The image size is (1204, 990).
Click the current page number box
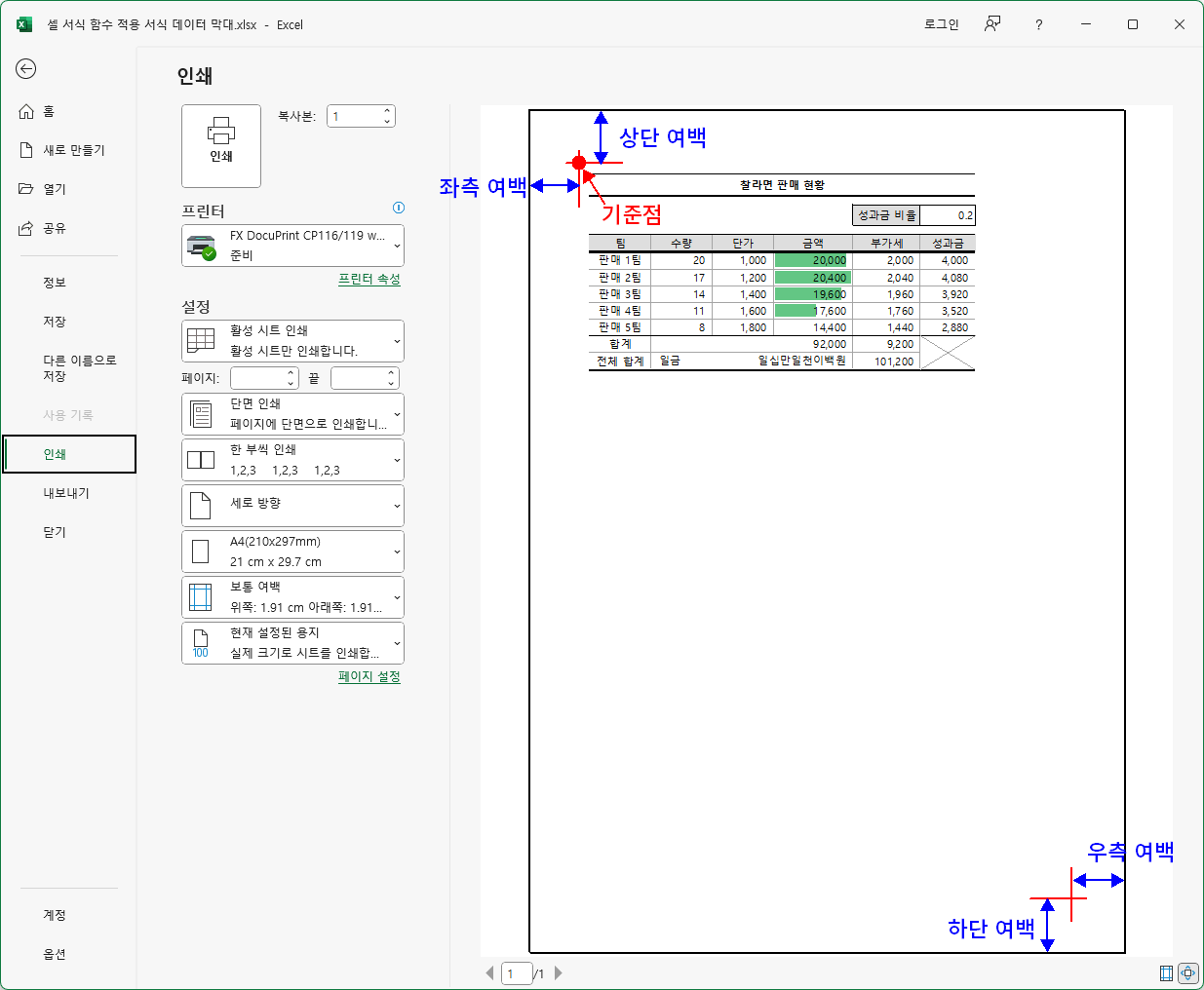(x=517, y=973)
